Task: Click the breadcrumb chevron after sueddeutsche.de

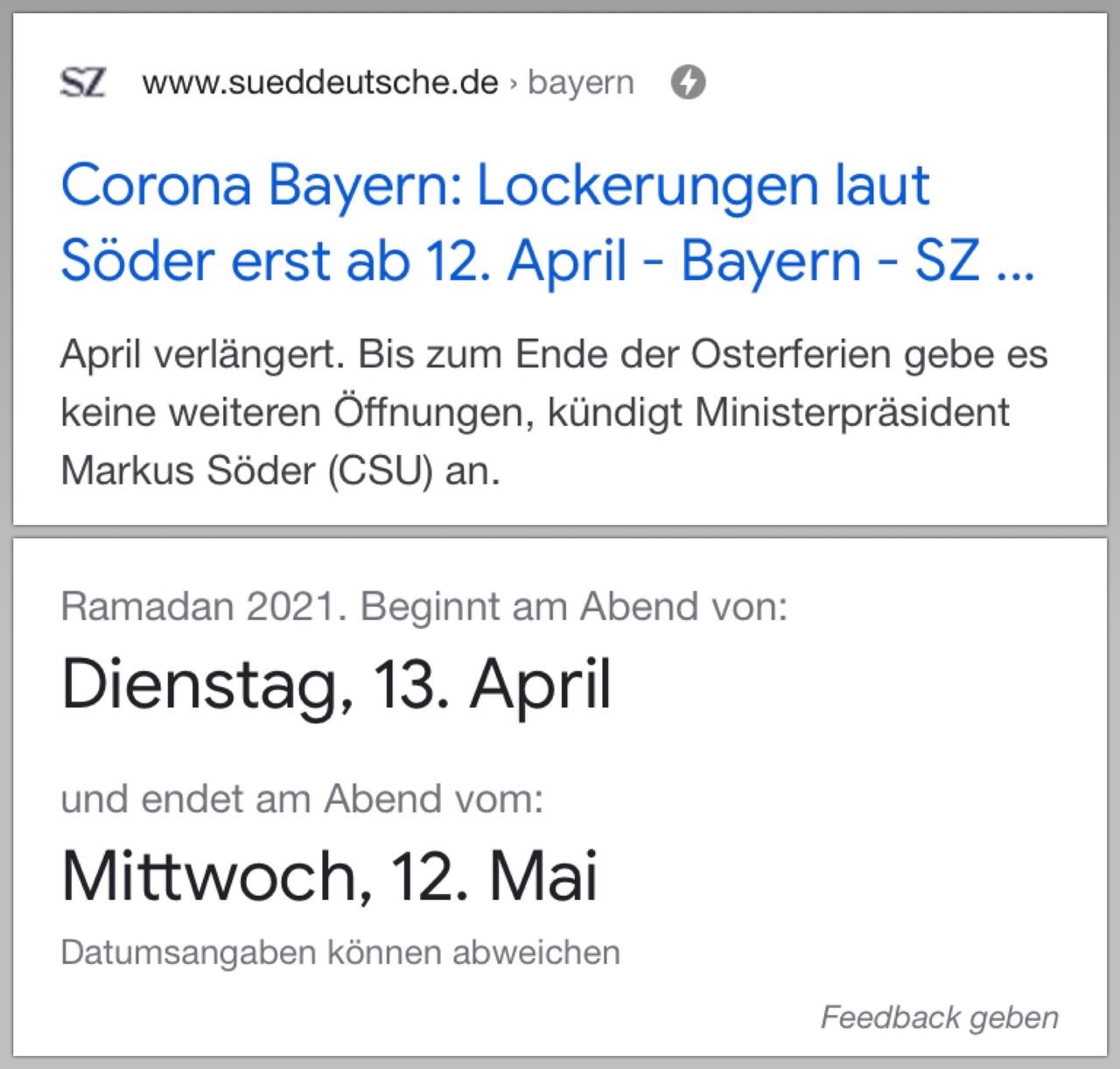Action: [514, 84]
